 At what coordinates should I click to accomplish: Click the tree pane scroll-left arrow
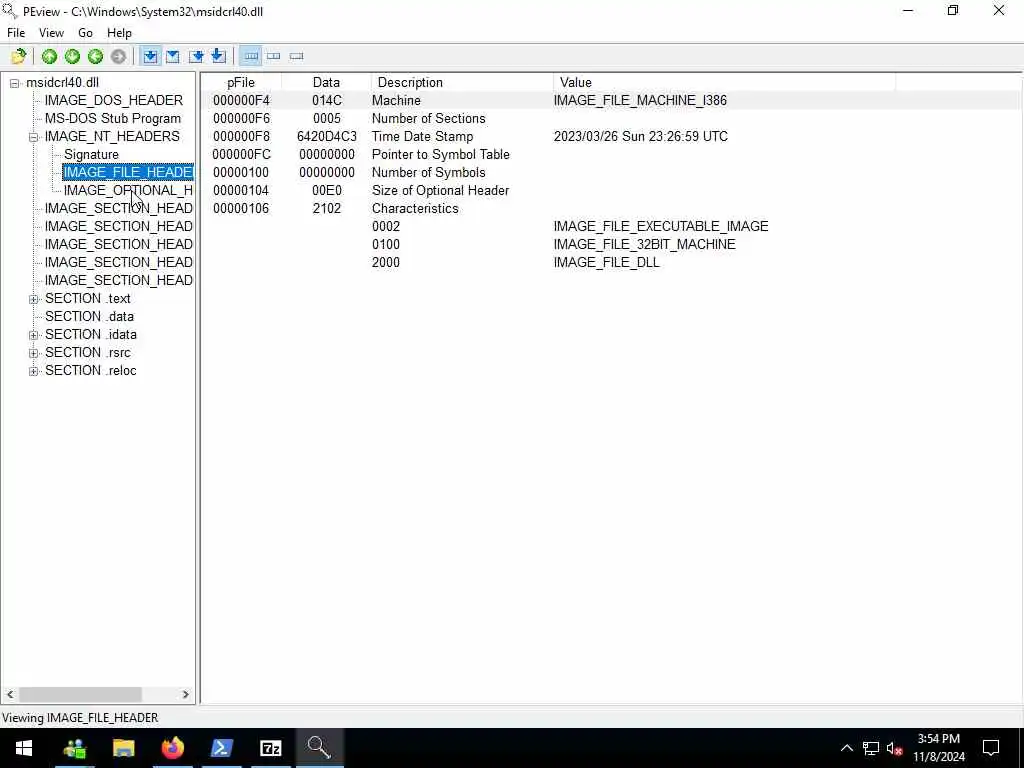pyautogui.click(x=10, y=694)
